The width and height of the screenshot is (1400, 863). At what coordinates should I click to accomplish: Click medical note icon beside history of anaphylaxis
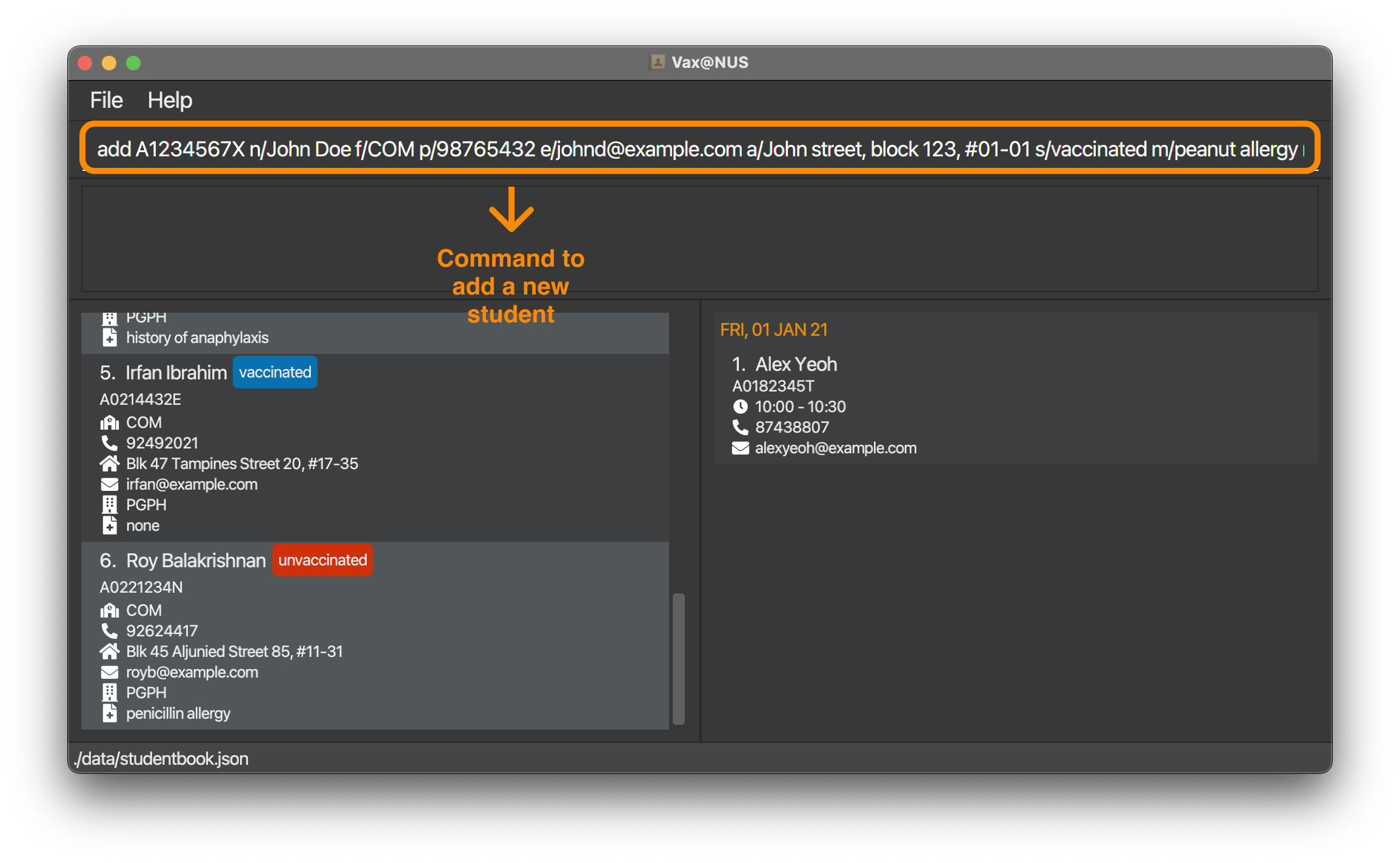(x=109, y=338)
